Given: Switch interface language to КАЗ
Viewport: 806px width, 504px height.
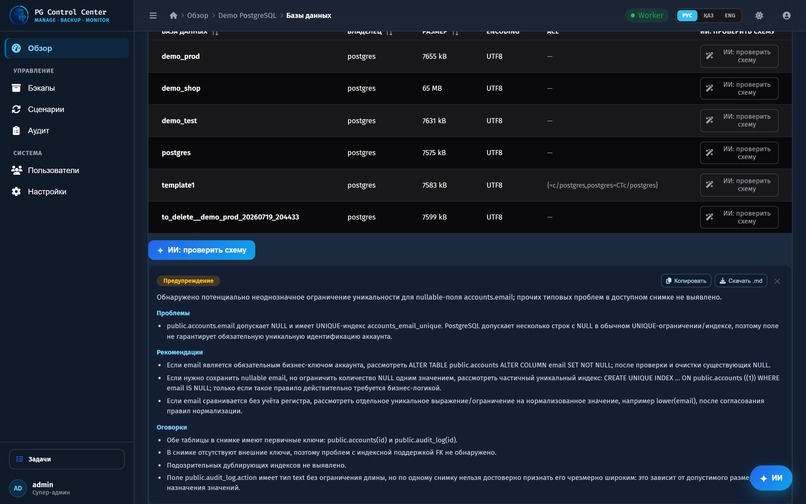Looking at the screenshot, I should coord(708,15).
